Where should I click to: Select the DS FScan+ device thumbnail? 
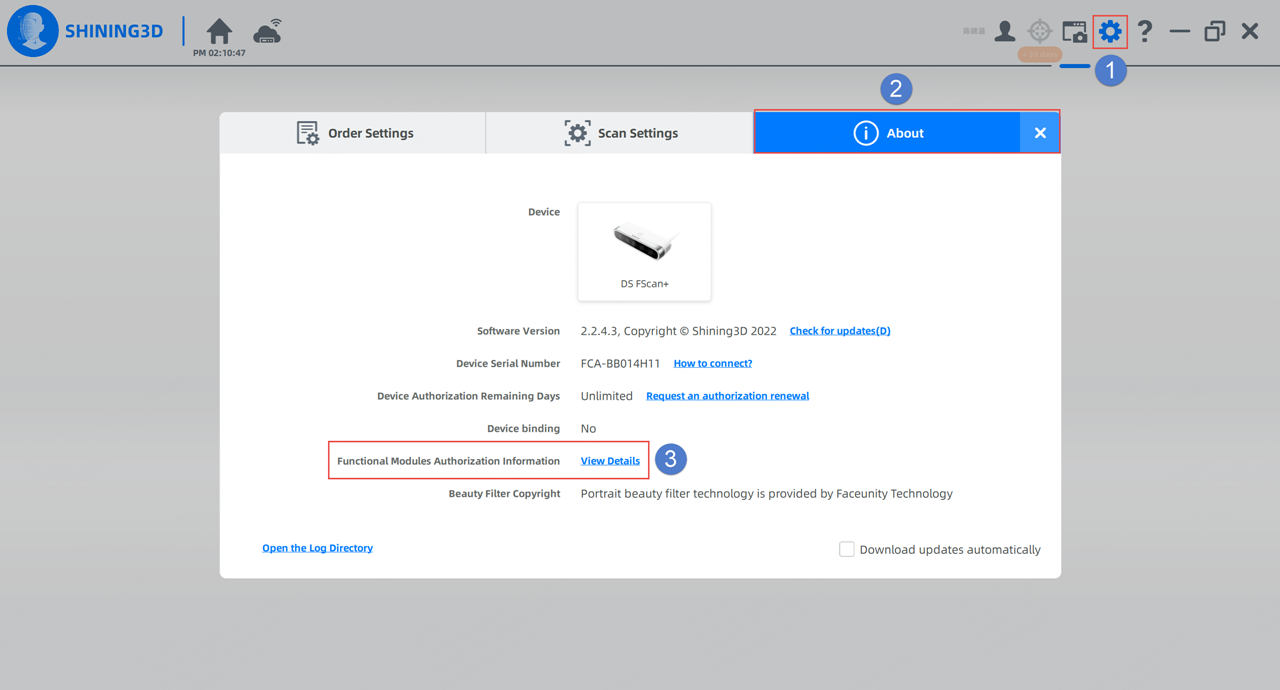[644, 251]
